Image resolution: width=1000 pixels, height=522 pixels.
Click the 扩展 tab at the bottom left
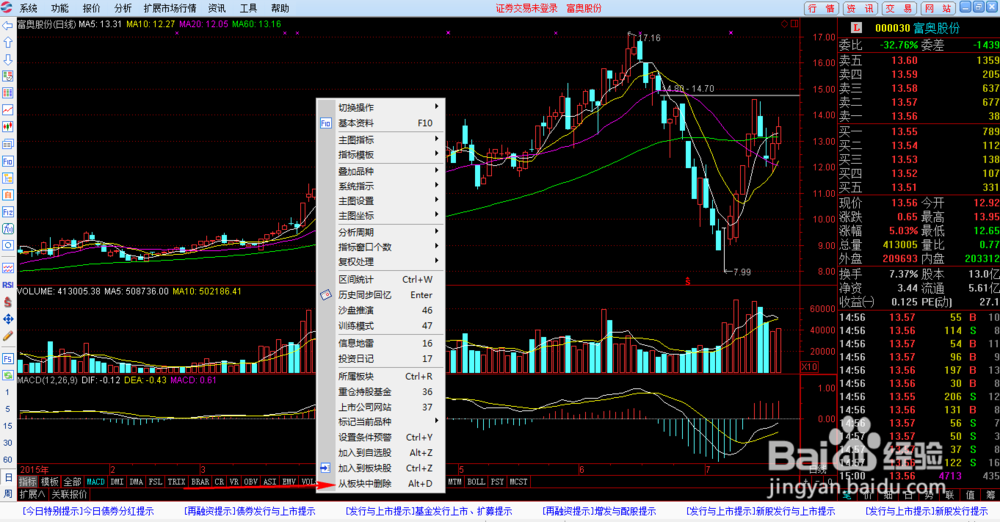[33, 494]
